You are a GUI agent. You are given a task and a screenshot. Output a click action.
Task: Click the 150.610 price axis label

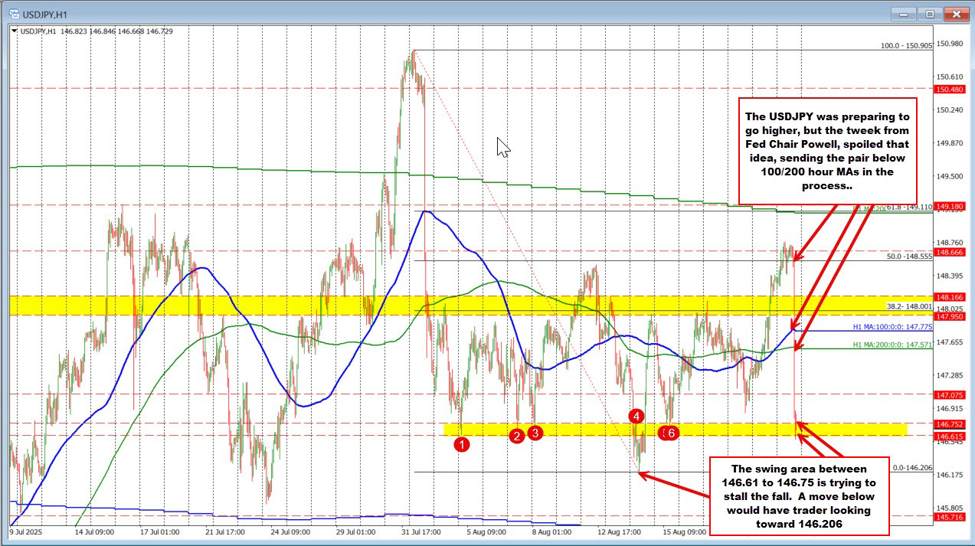pyautogui.click(x=950, y=77)
